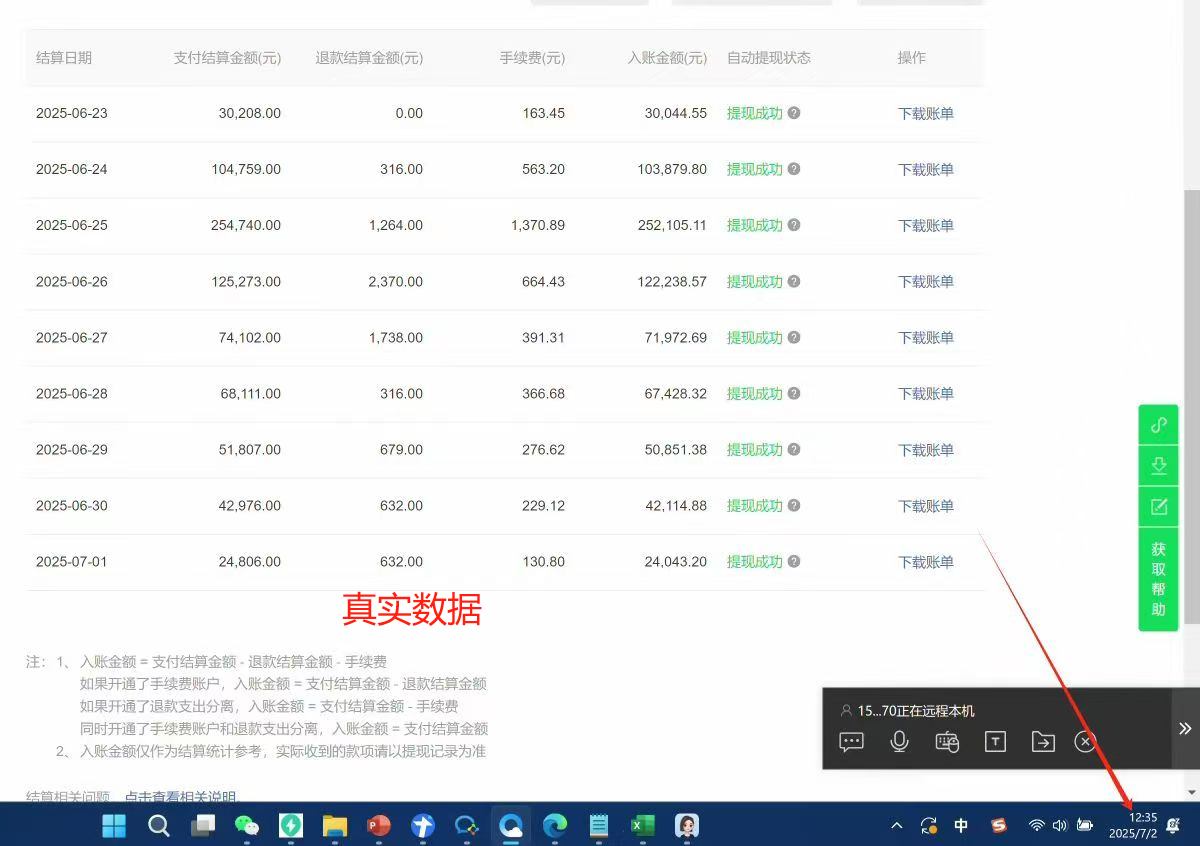Click the download icon on green sidebar
Image resolution: width=1200 pixels, height=846 pixels.
(x=1157, y=465)
